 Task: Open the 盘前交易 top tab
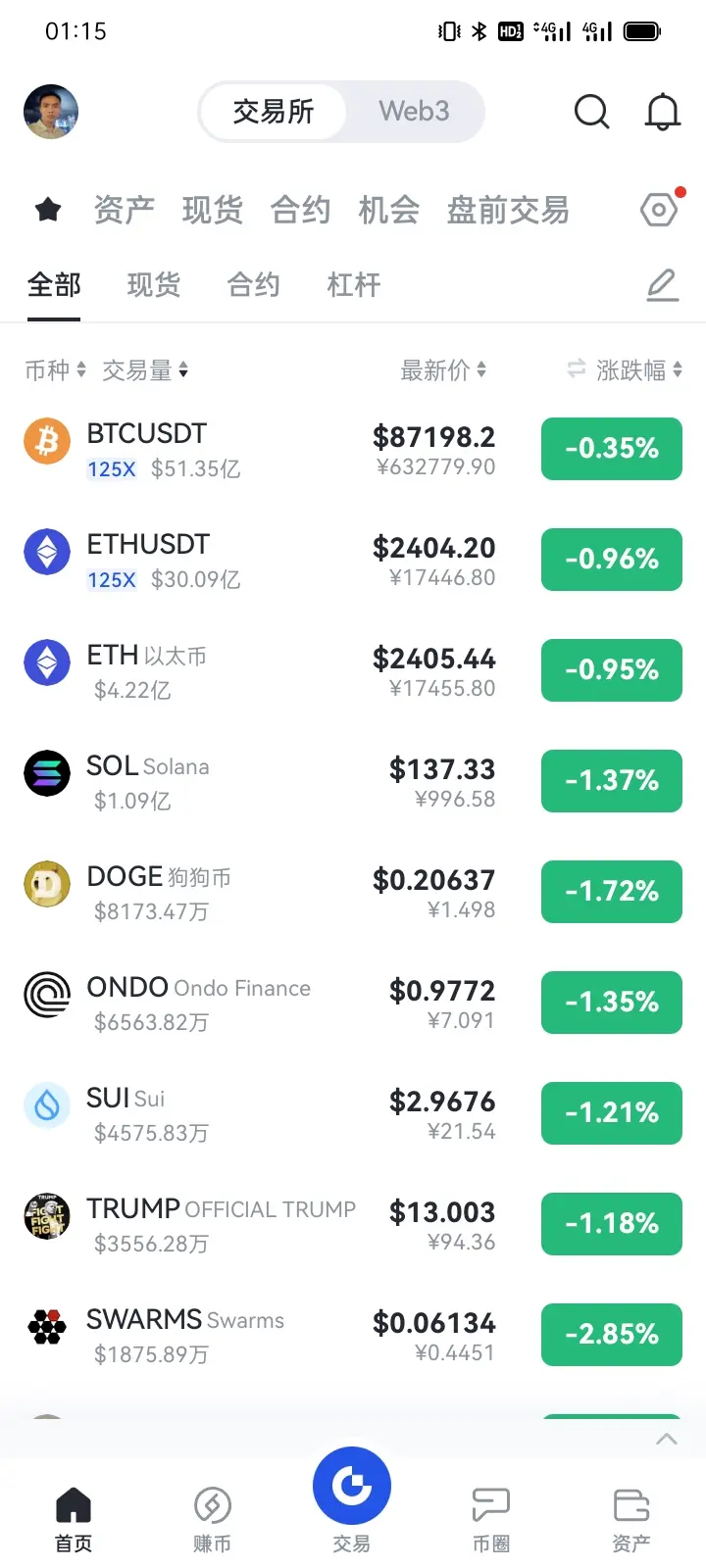click(508, 210)
